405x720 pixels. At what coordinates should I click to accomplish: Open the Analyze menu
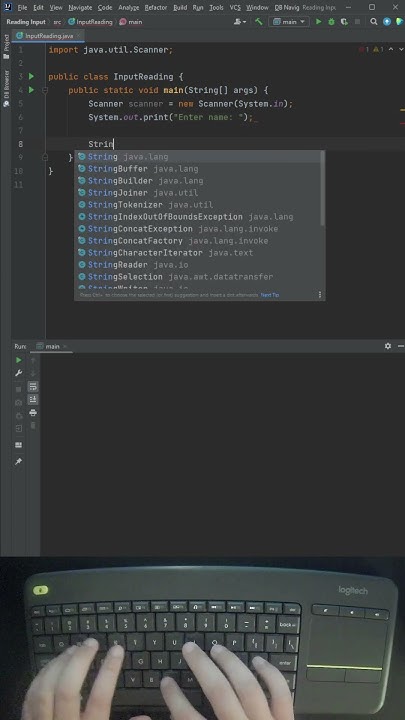click(x=129, y=7)
